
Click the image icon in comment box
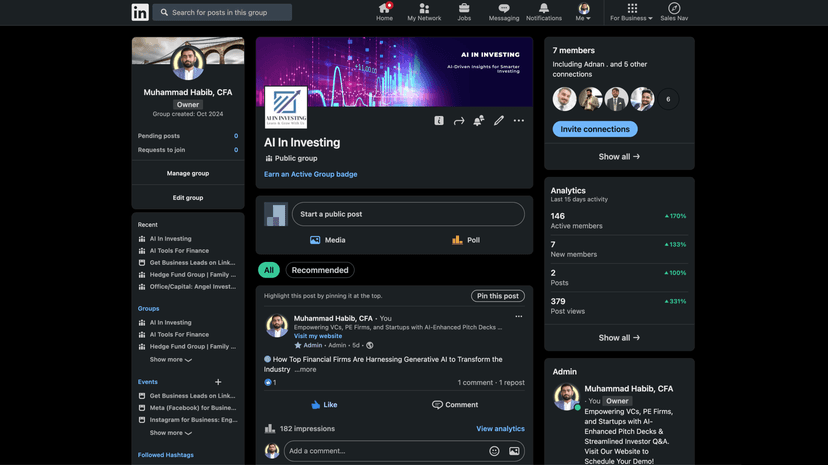click(x=514, y=451)
